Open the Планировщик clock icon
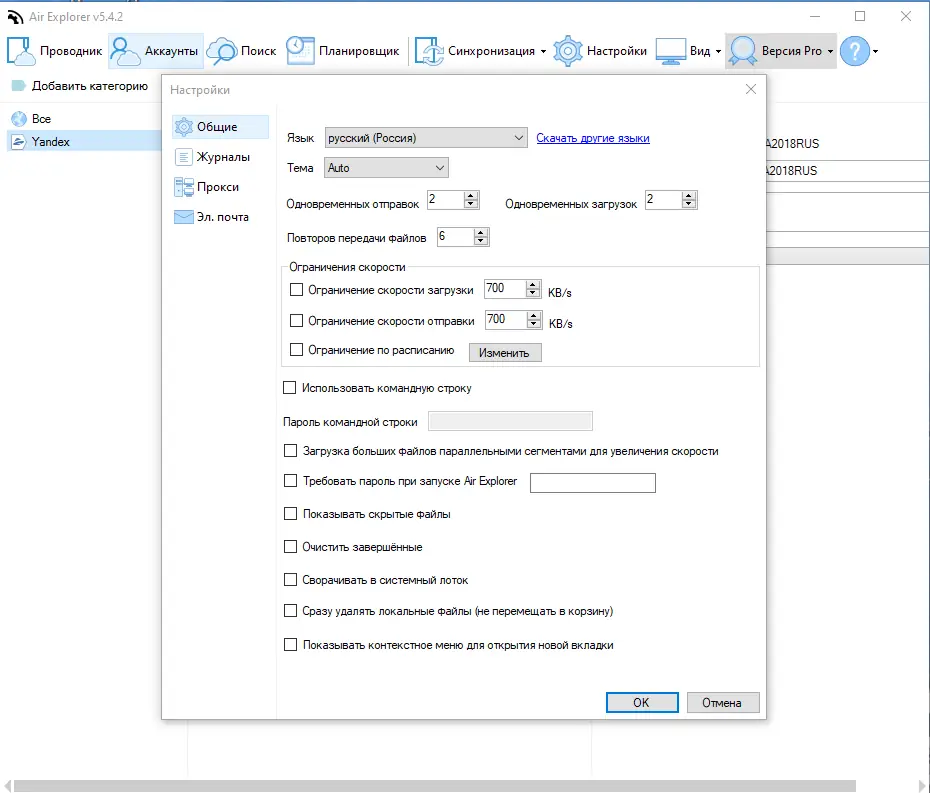This screenshot has width=930, height=793. (300, 51)
